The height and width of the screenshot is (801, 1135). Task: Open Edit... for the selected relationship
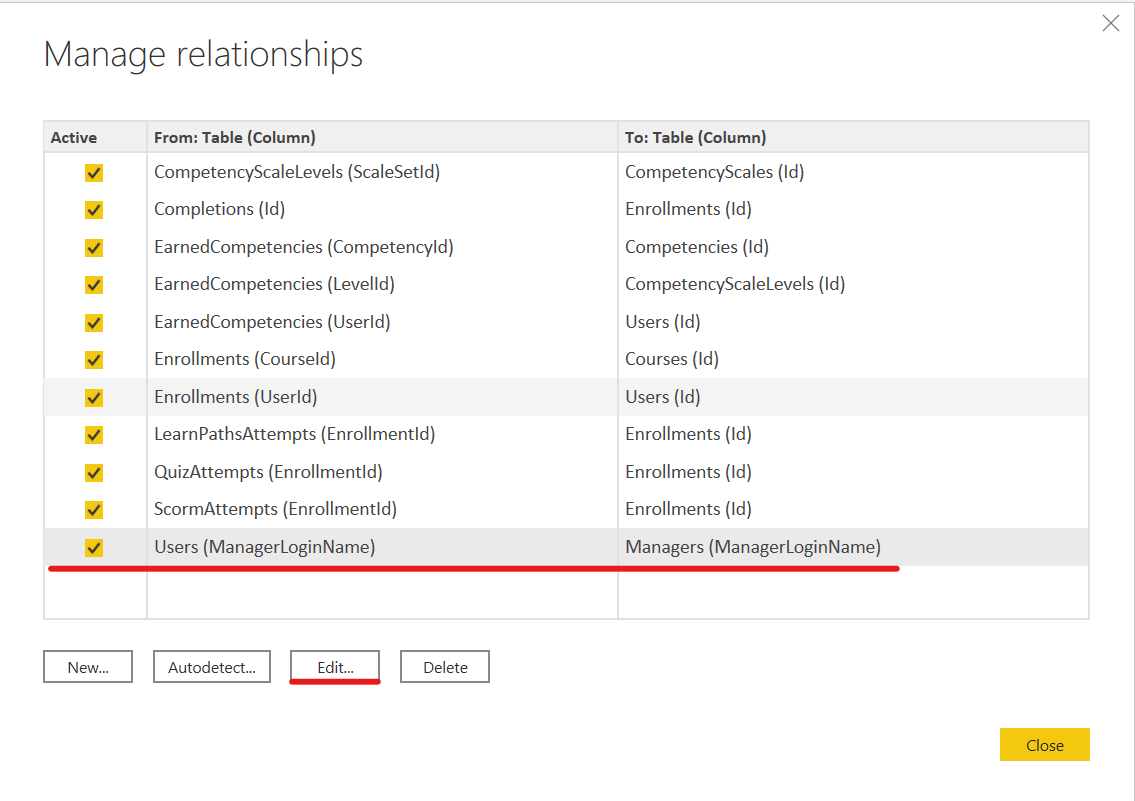[335, 667]
